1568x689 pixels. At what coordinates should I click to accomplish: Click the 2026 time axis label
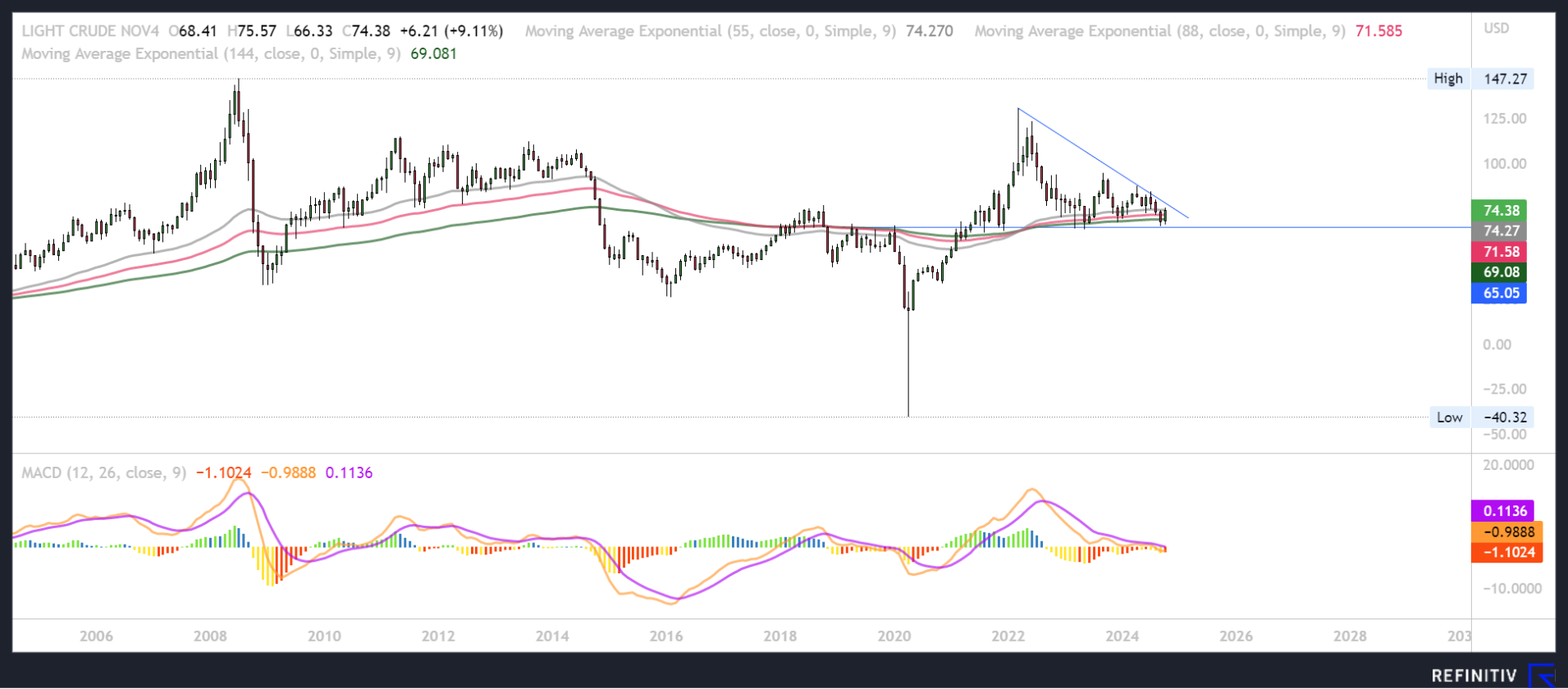[1236, 636]
